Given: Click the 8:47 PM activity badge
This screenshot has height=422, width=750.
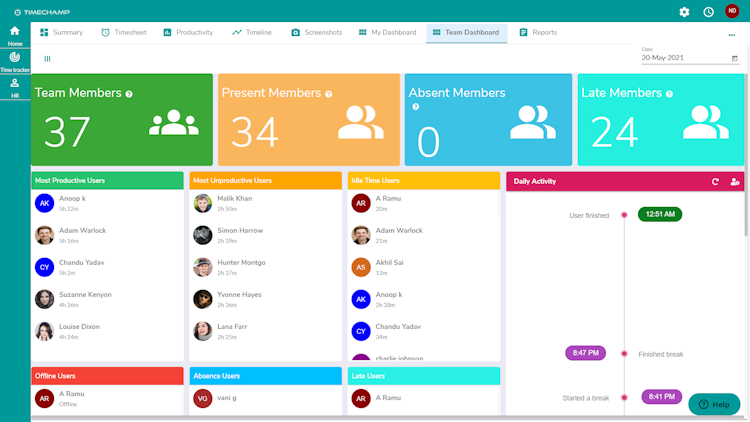Looking at the screenshot, I should [585, 353].
